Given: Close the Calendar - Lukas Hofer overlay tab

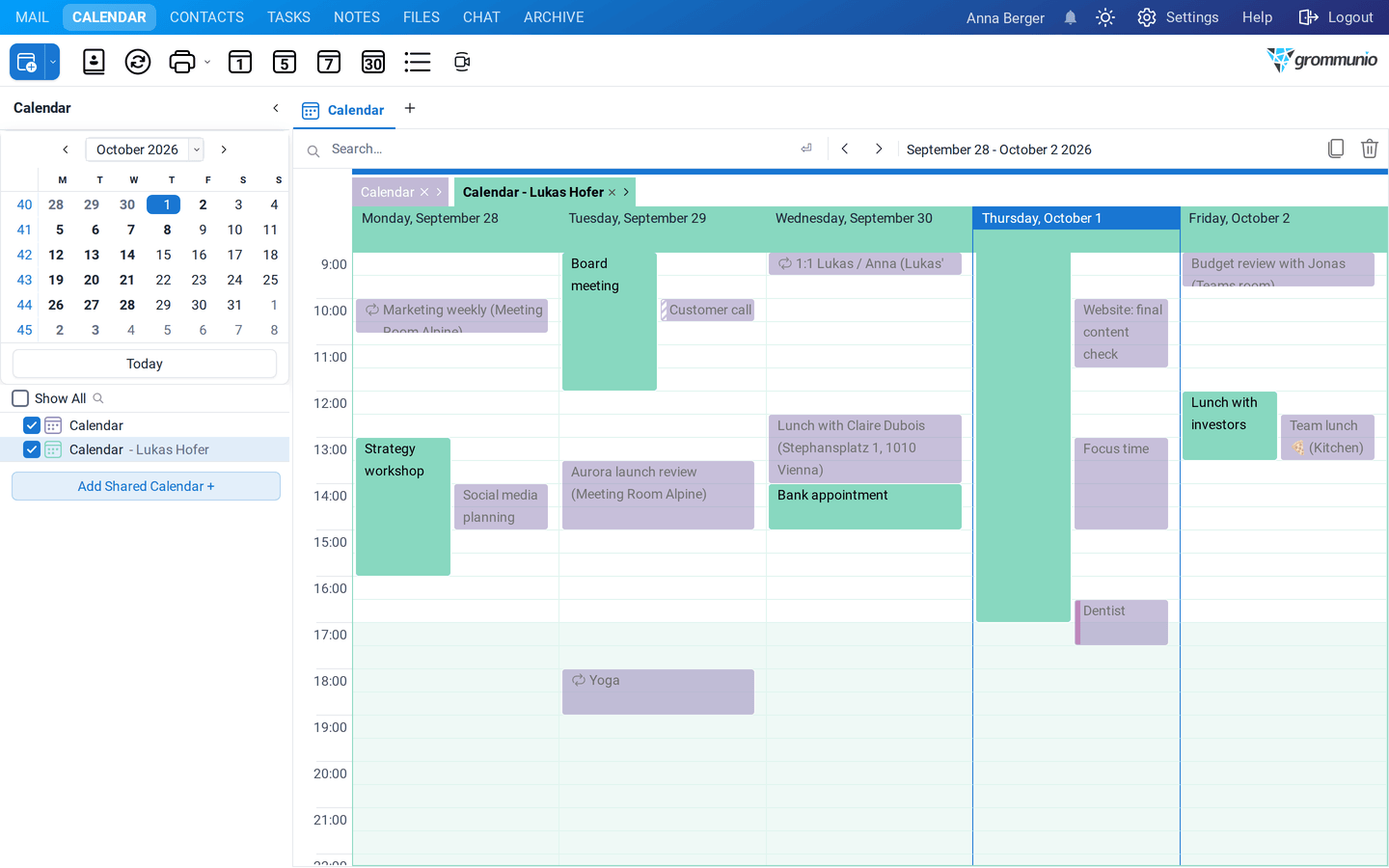Looking at the screenshot, I should click(x=612, y=192).
